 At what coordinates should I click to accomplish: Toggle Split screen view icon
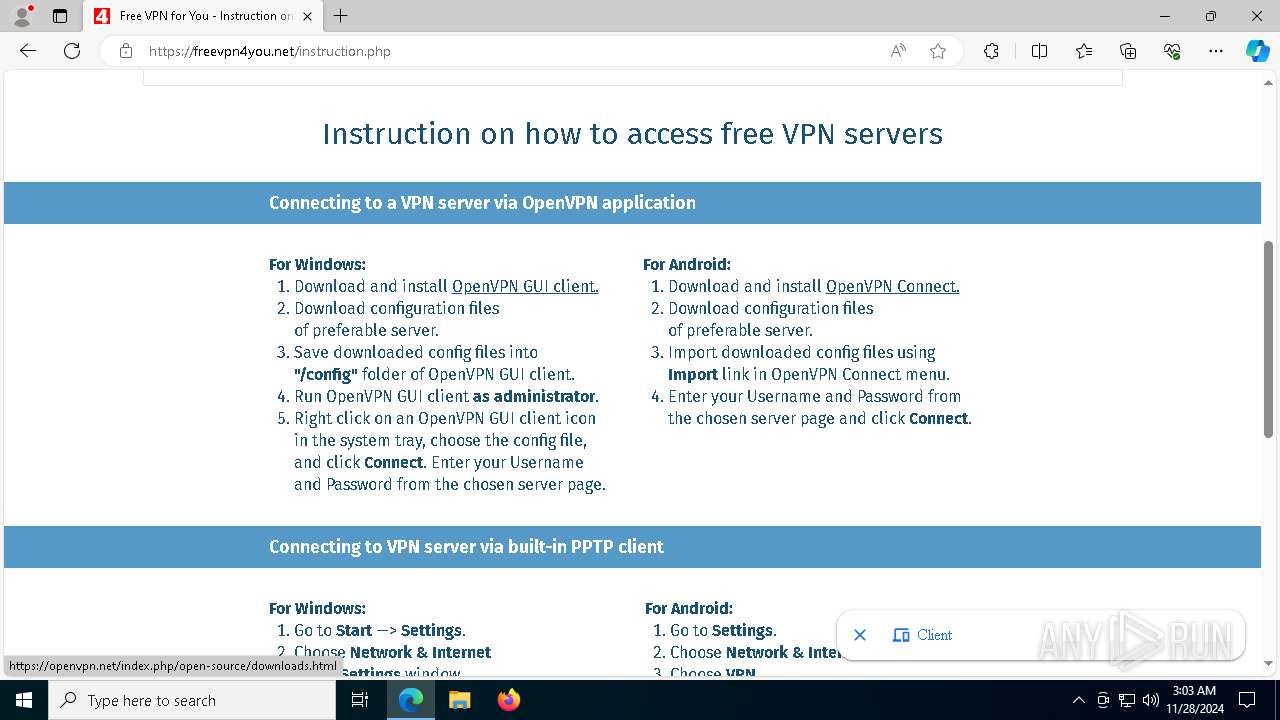click(1039, 51)
